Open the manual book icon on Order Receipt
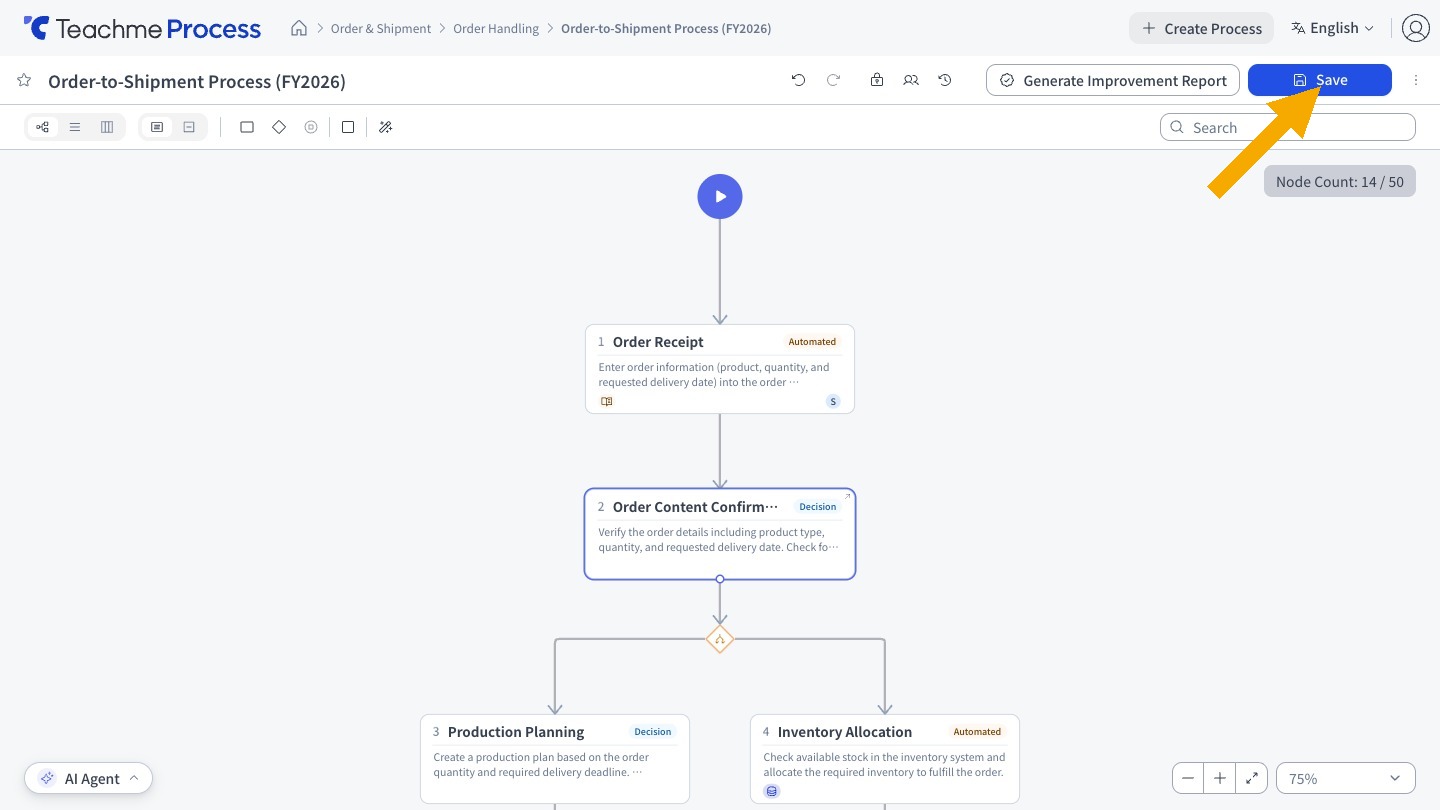1440x810 pixels. pos(606,401)
